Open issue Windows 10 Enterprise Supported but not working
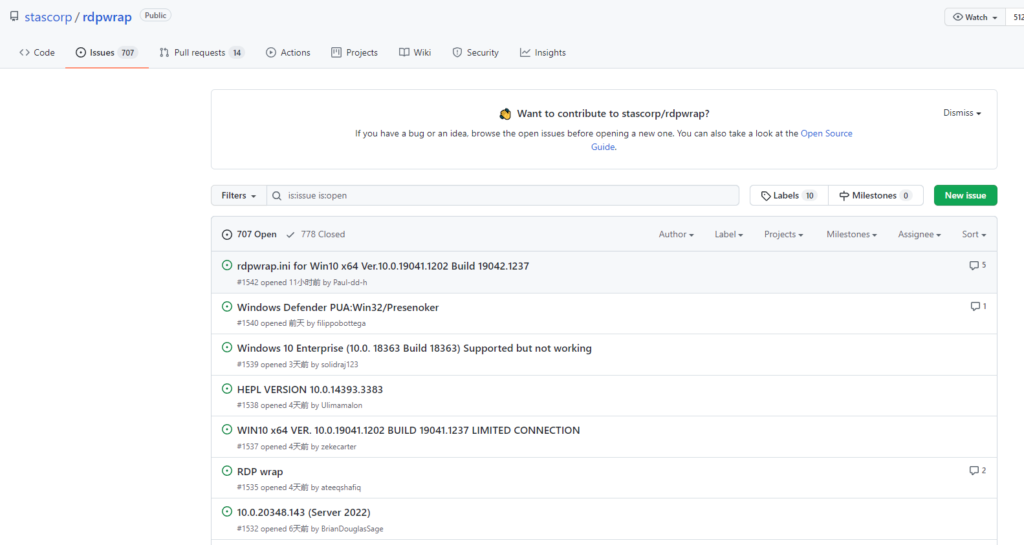Image resolution: width=1024 pixels, height=545 pixels. coord(414,349)
